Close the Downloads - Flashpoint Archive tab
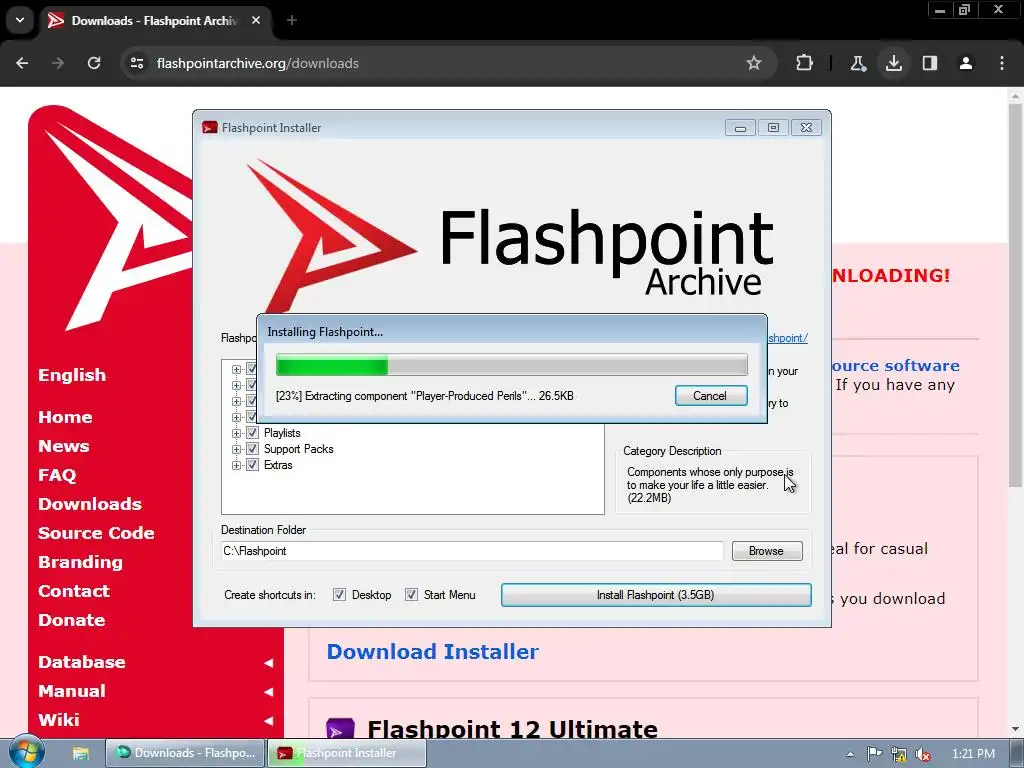The height and width of the screenshot is (768, 1024). coord(256,21)
